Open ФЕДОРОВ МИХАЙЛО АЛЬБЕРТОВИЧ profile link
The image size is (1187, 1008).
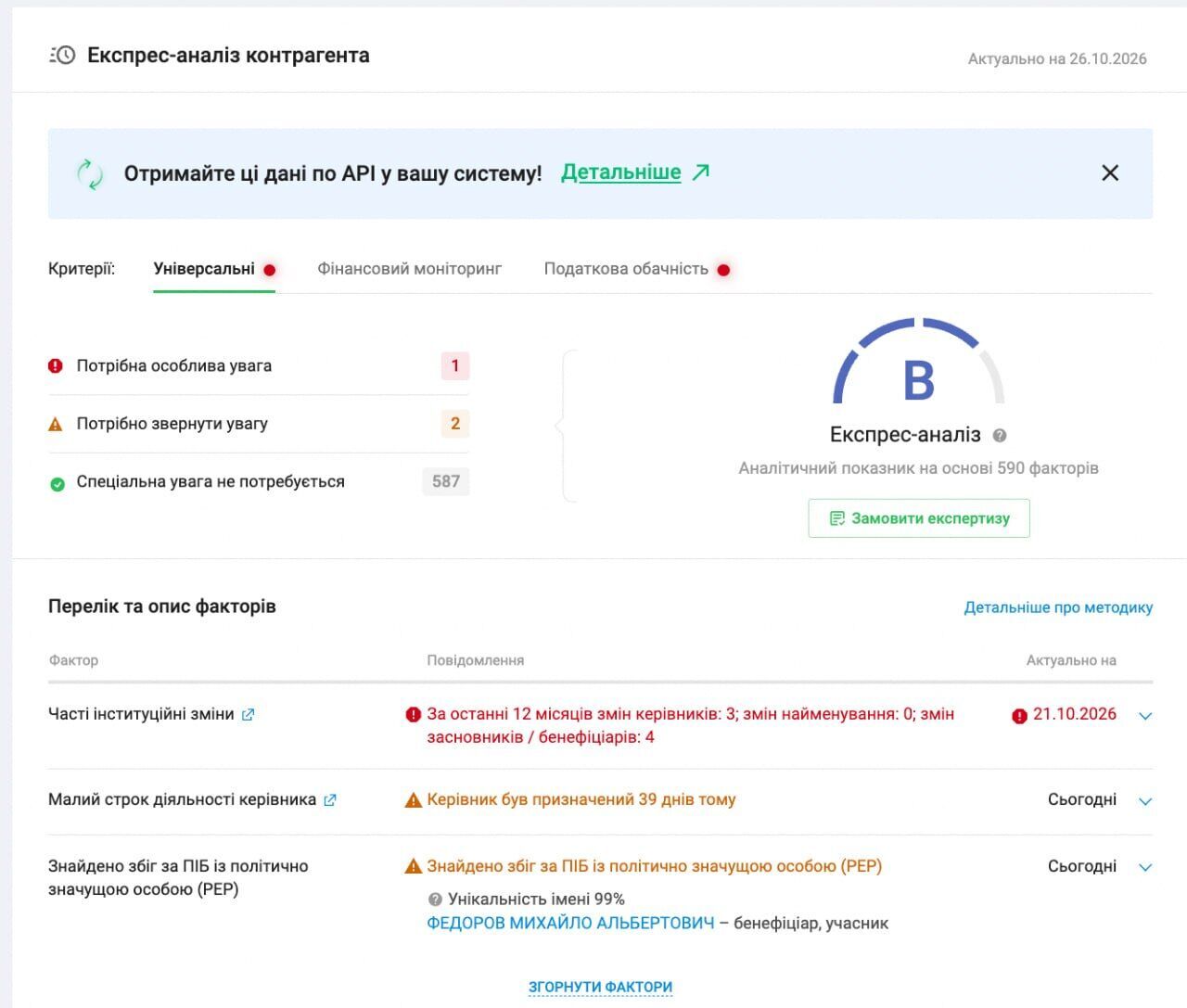571,923
